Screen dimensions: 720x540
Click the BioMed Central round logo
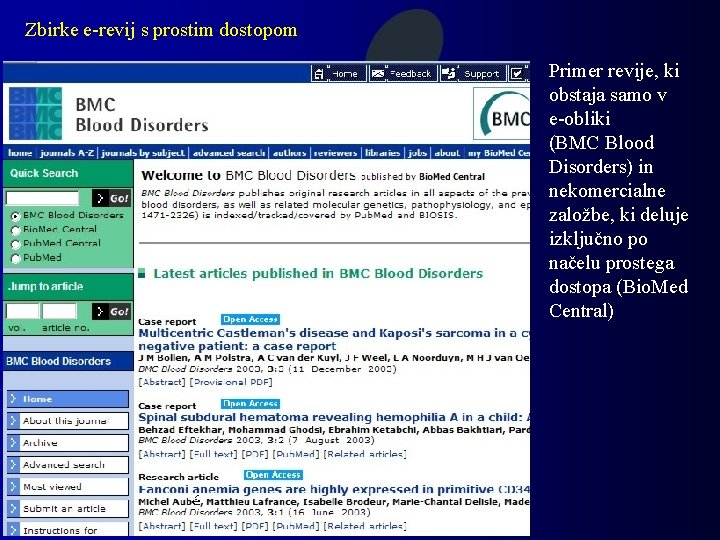tap(502, 113)
